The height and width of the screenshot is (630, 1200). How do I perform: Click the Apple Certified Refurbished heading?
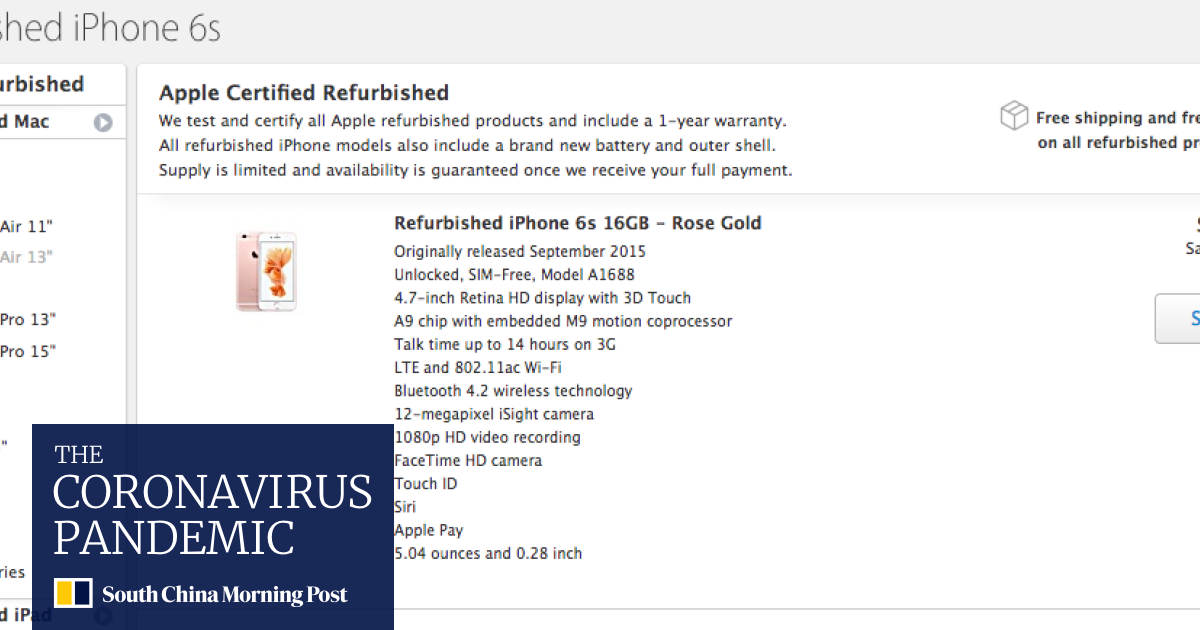pos(304,93)
